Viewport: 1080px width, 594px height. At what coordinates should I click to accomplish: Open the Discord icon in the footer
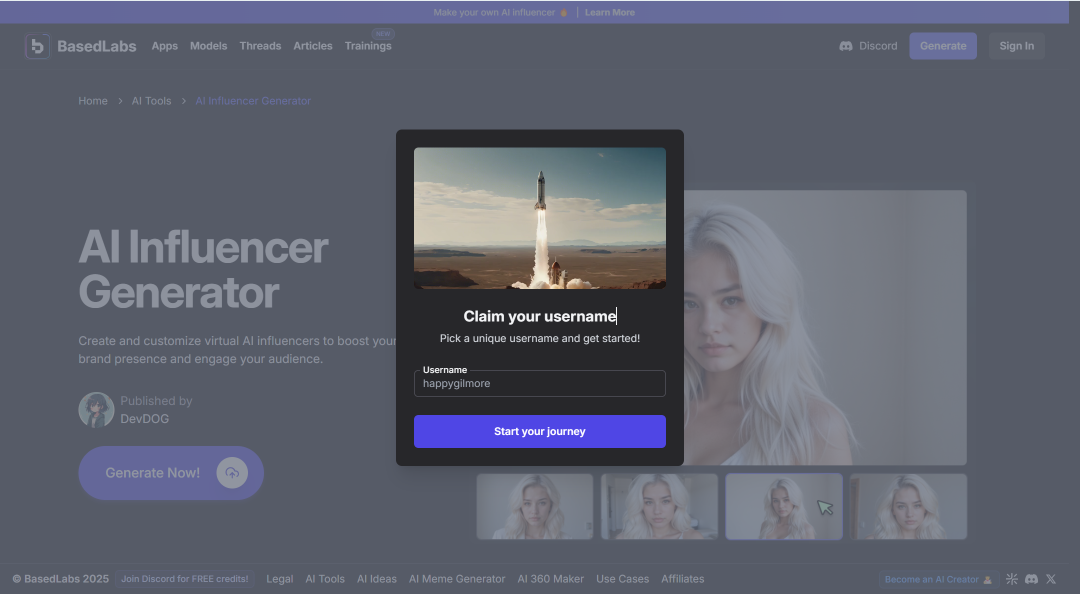pyautogui.click(x=1031, y=580)
